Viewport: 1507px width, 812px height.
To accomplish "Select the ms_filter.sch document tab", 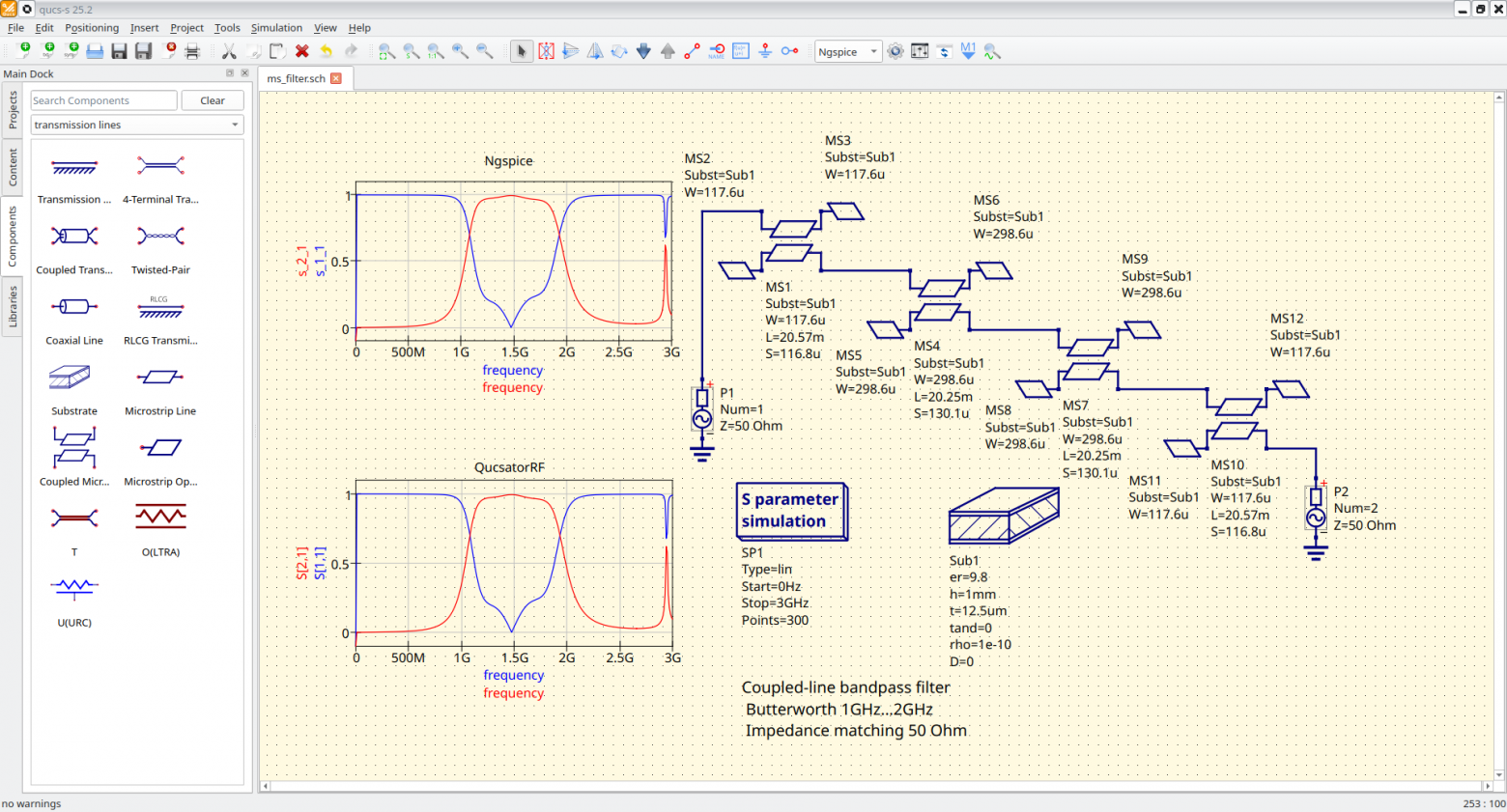I will point(304,78).
